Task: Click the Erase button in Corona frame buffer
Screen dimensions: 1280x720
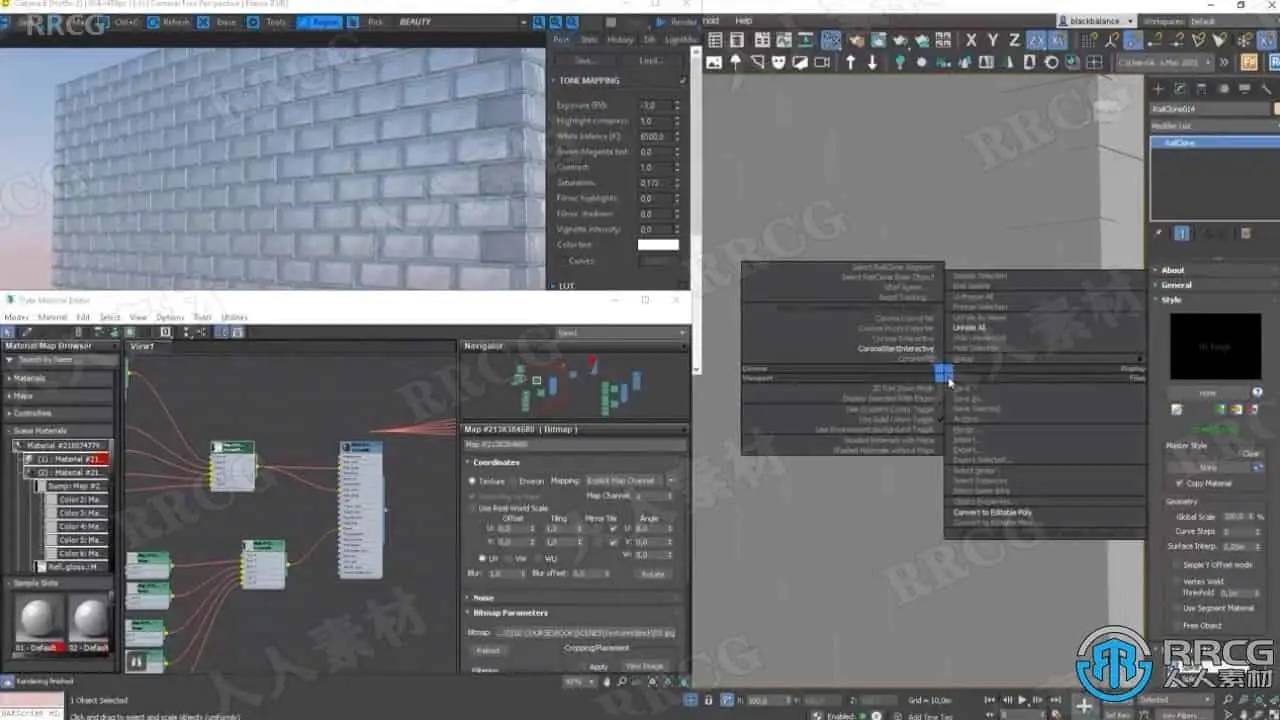Action: [218, 22]
